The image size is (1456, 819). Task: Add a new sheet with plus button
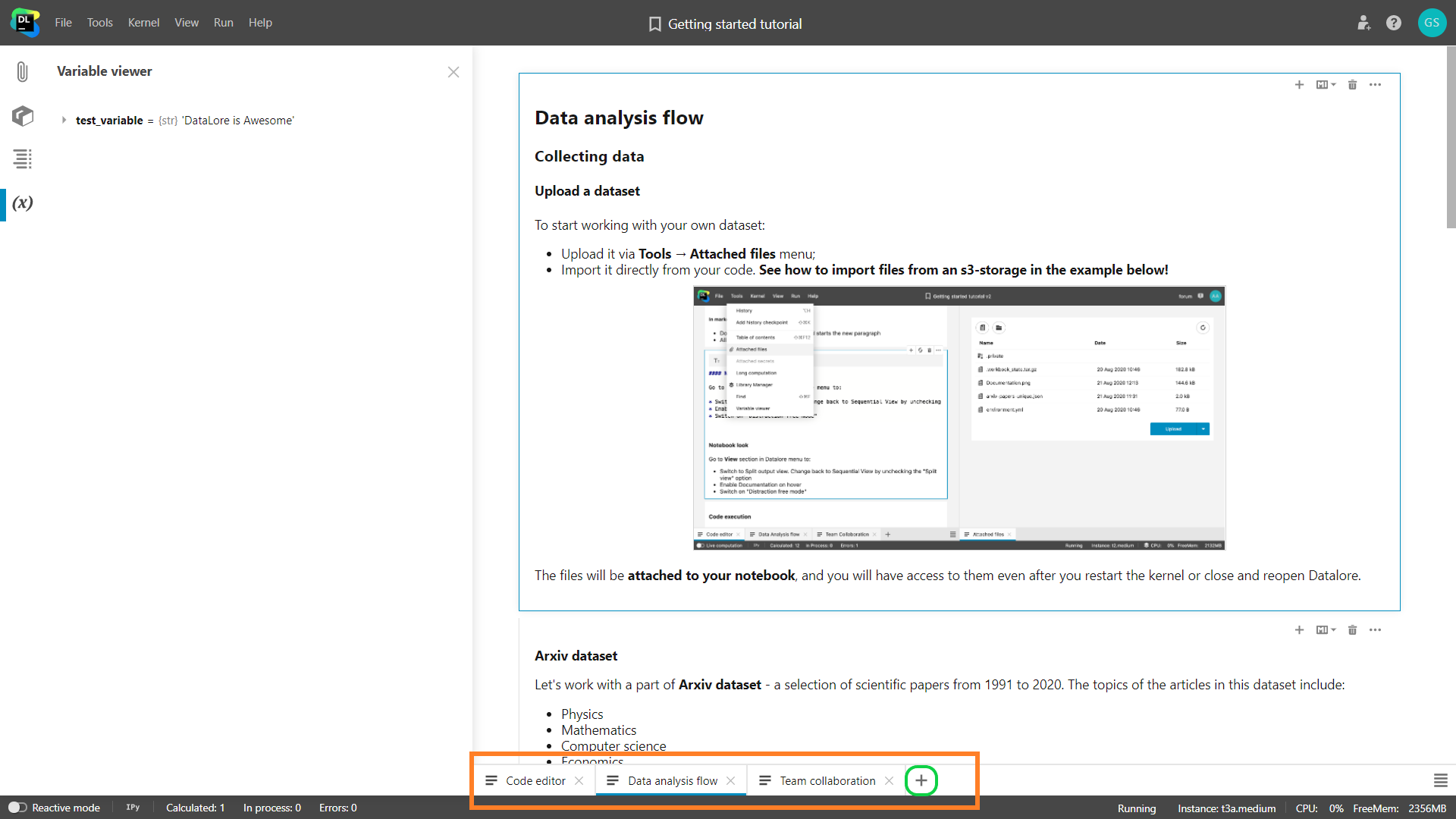coord(921,780)
